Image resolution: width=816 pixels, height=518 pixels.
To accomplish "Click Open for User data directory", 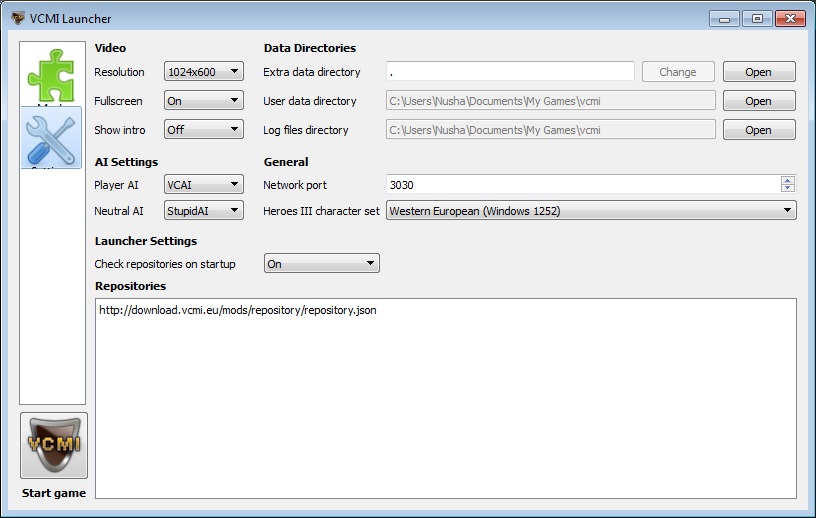I will [x=758, y=101].
